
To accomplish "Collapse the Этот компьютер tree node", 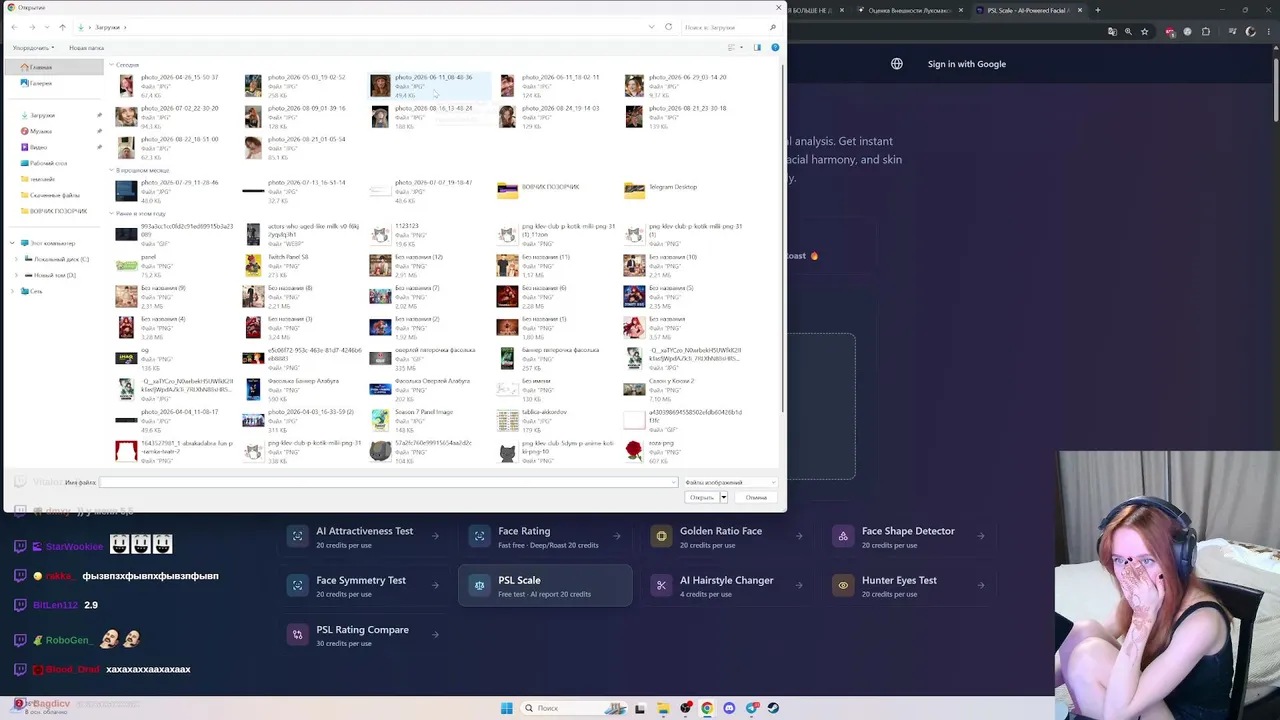I will coord(12,243).
